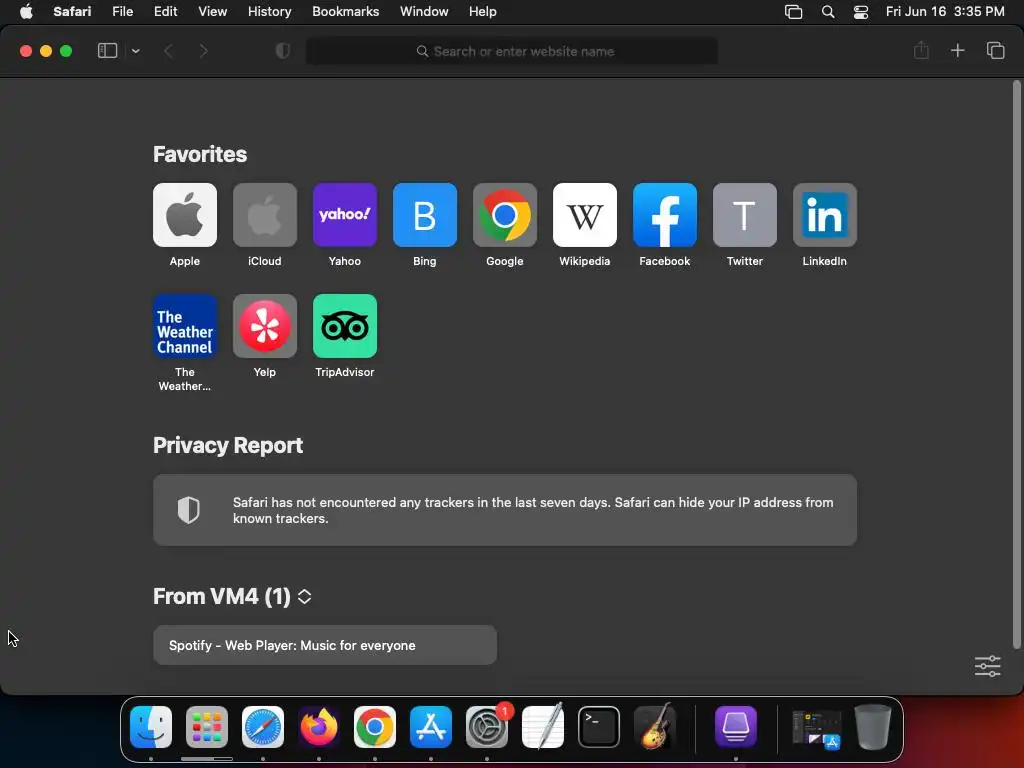
Task: Click Safari compass icon in the Dock
Action: 263,727
